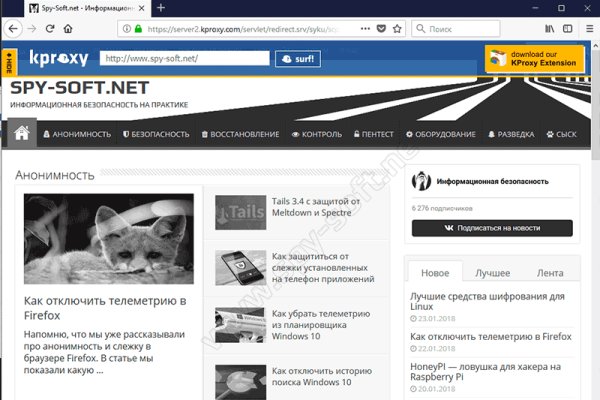The width and height of the screenshot is (600, 400).
Task: Click the download KProxy Extension banner
Action: [x=535, y=59]
